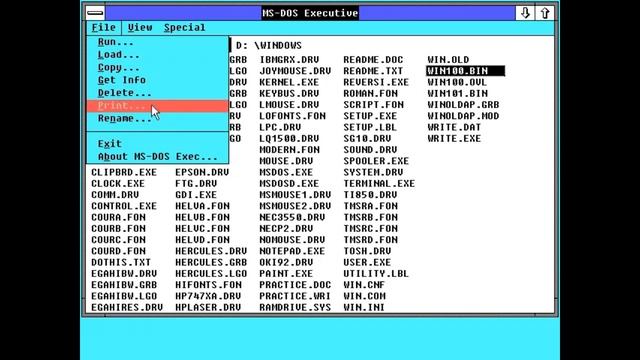
Task: Select the WIN.CNF file
Action: [x=364, y=285]
